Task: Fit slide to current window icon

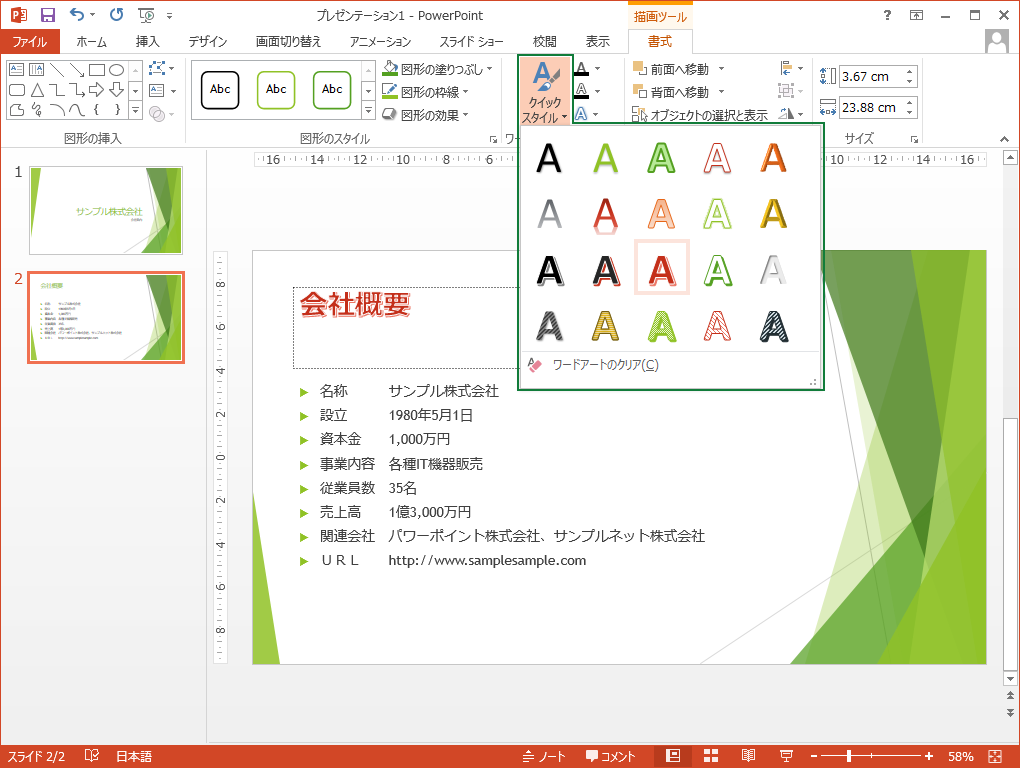Action: [x=994, y=756]
